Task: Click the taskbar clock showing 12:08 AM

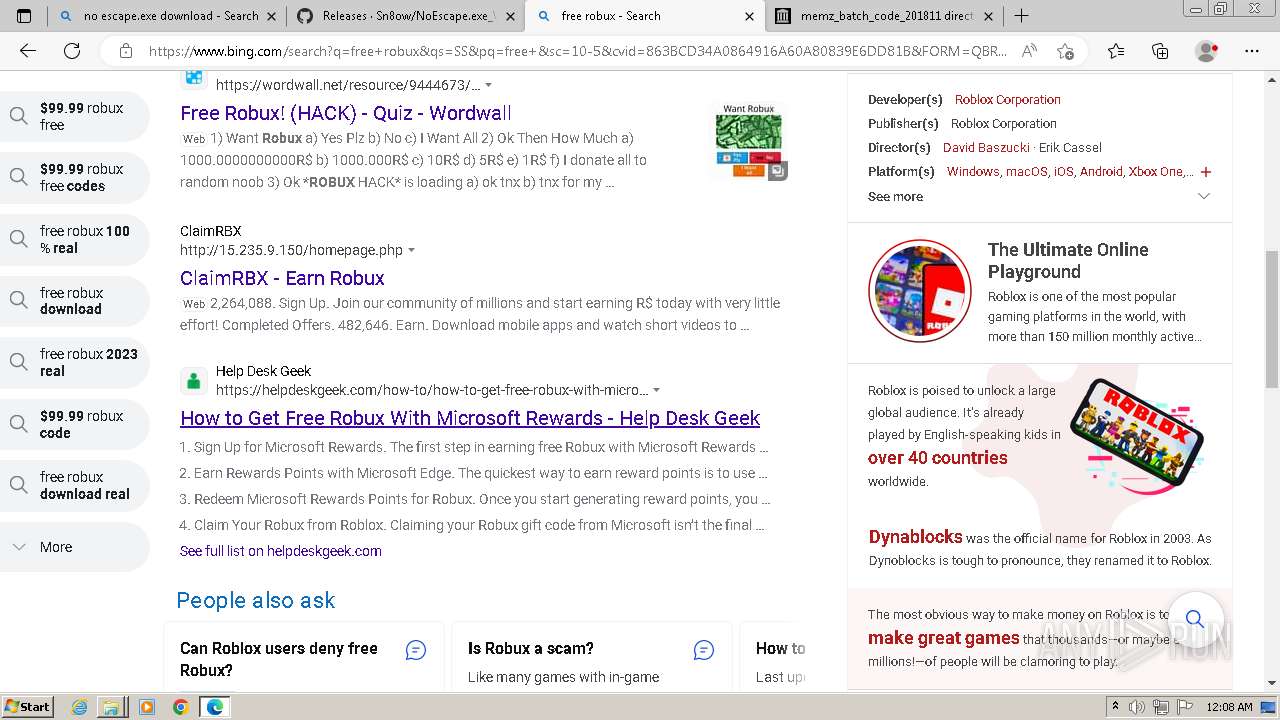Action: point(1229,707)
